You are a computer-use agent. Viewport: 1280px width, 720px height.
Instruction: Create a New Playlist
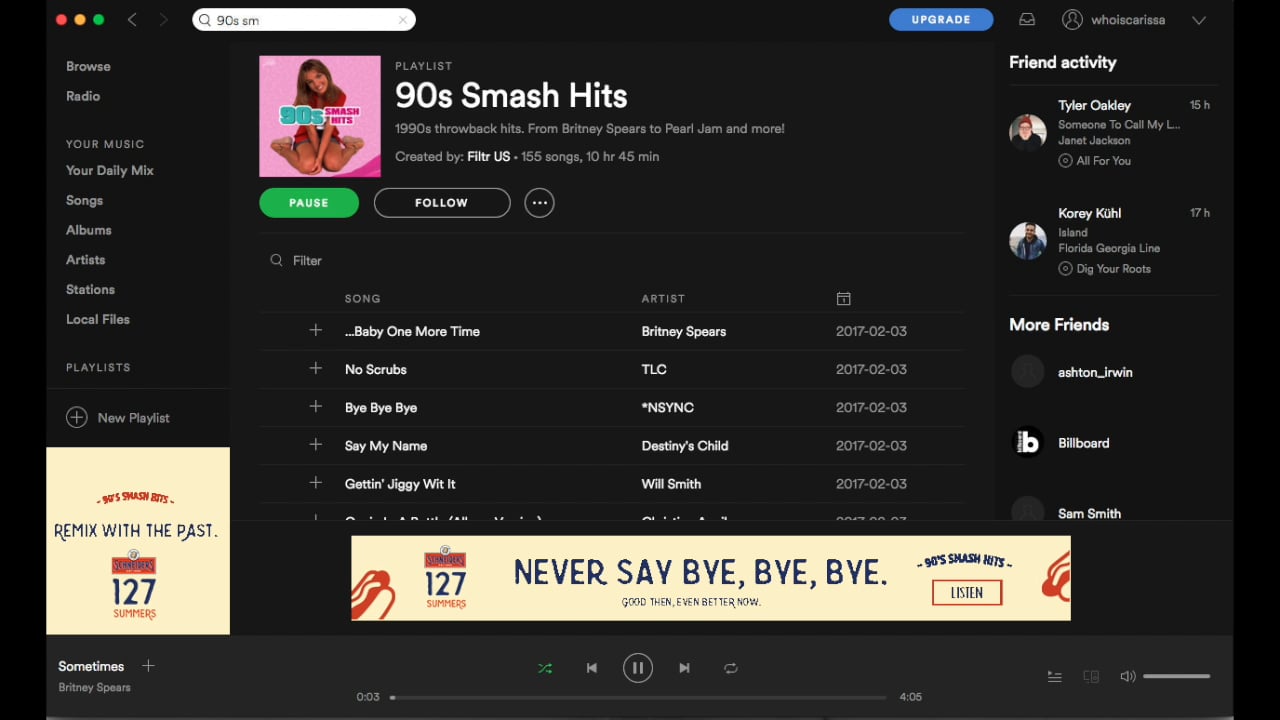(118, 417)
